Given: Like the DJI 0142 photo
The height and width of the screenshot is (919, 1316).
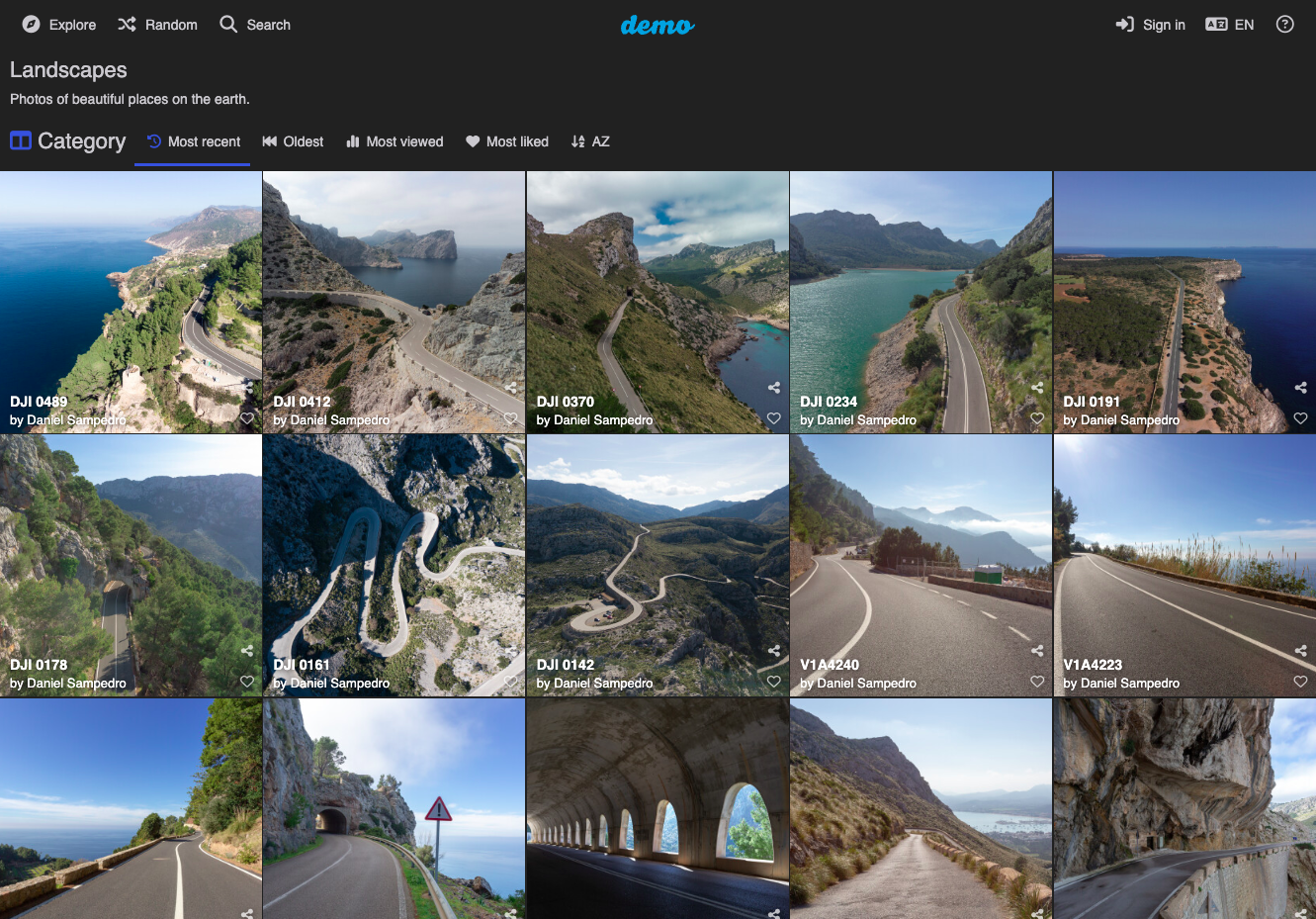Looking at the screenshot, I should coord(774,682).
